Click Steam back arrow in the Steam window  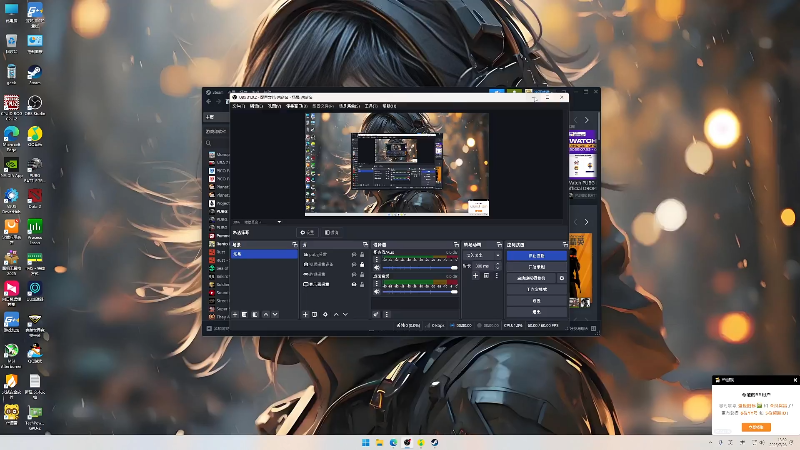209,102
